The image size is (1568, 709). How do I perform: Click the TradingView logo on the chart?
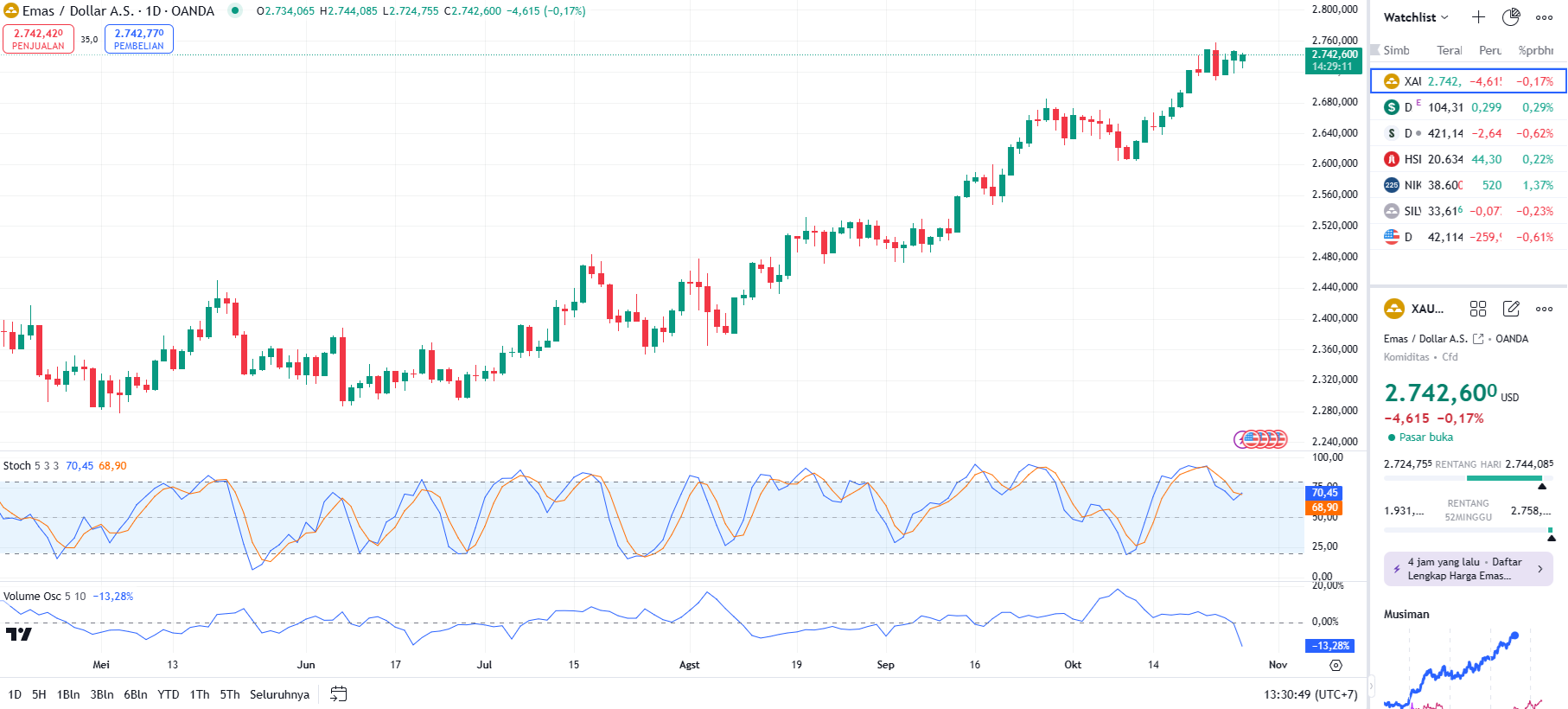[x=18, y=634]
